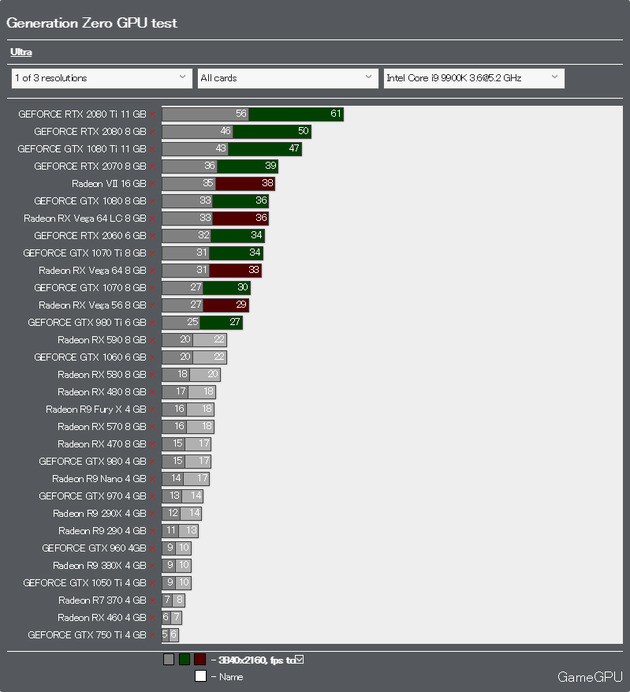Image resolution: width=630 pixels, height=692 pixels.
Task: Toggle the 3840x2160 fps checkbox
Action: click(x=300, y=659)
